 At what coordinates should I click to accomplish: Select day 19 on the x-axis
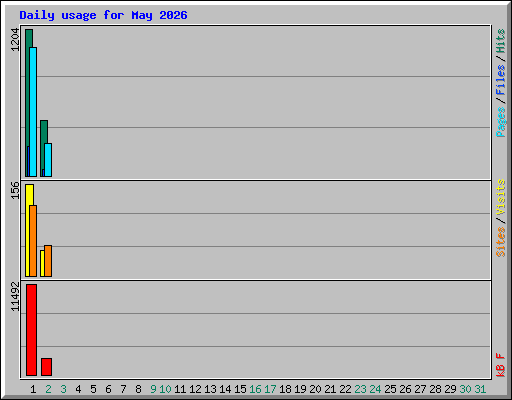pos(300,389)
